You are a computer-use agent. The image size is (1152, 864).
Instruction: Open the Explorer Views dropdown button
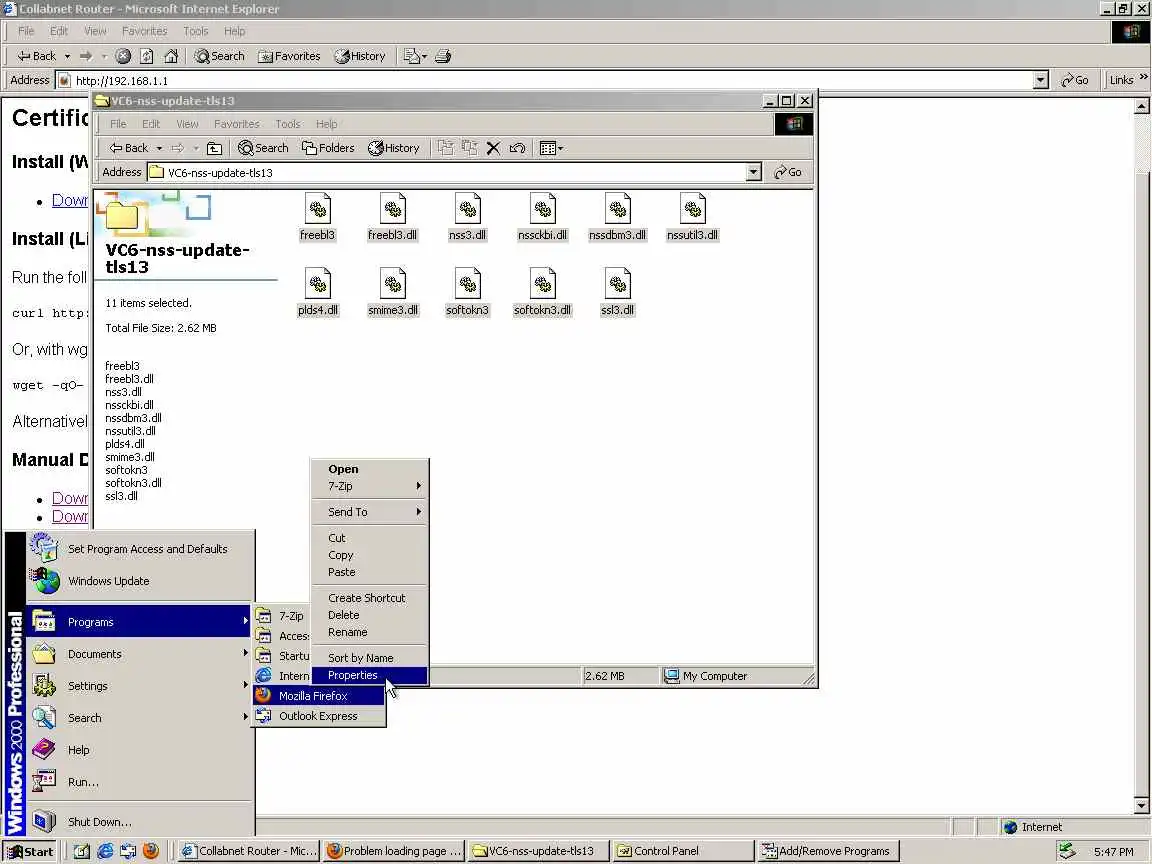coord(552,148)
